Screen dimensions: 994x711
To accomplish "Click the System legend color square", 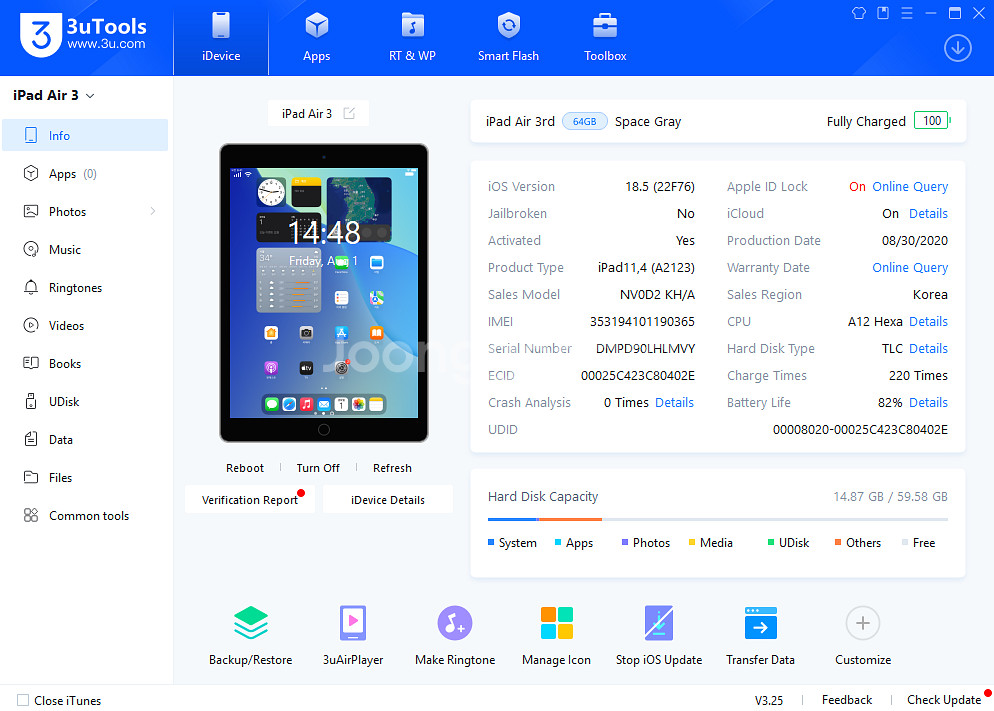I will (x=491, y=542).
